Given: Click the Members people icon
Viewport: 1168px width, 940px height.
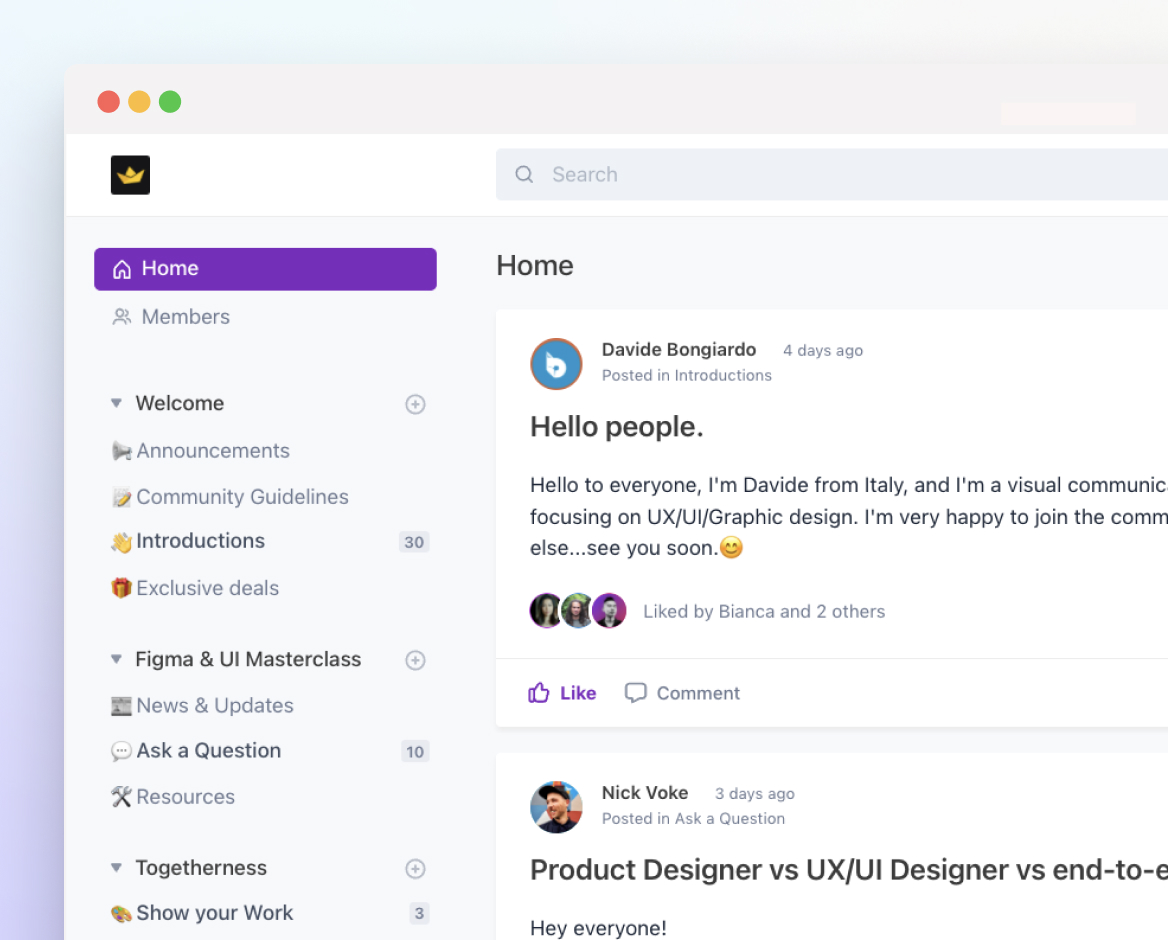Looking at the screenshot, I should tap(121, 317).
